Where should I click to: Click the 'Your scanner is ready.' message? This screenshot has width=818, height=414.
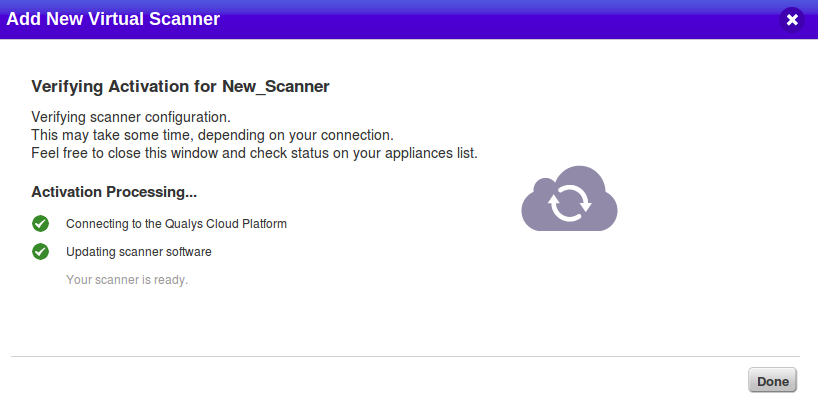(127, 280)
